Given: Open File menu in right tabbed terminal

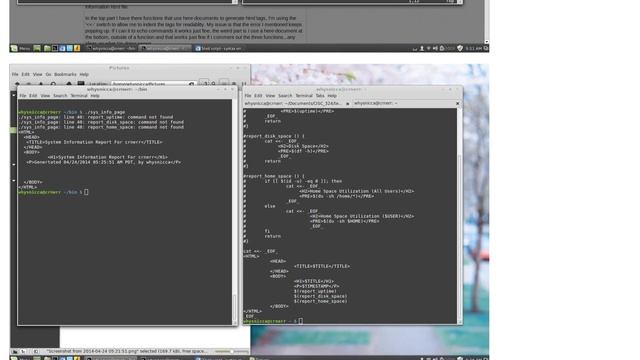Looking at the screenshot, I should pyautogui.click(x=248, y=96).
